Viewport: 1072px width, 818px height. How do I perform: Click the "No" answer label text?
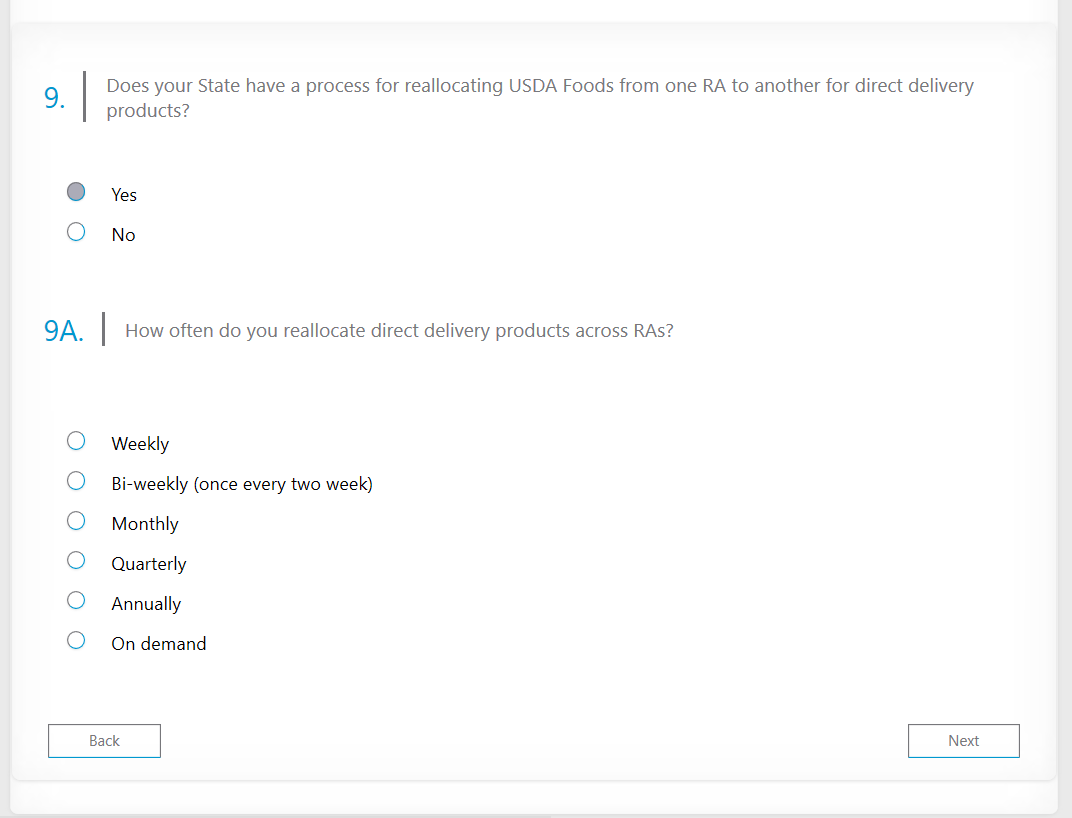point(123,235)
